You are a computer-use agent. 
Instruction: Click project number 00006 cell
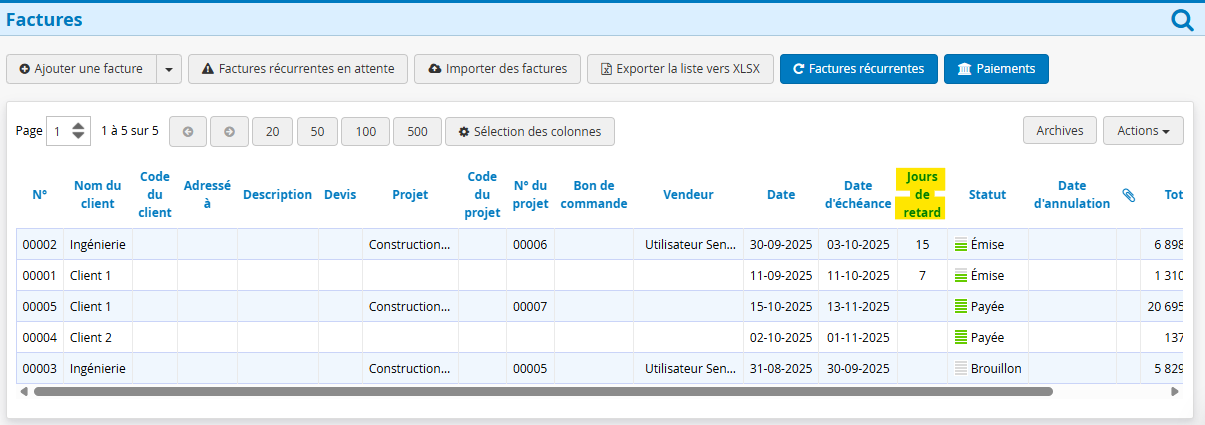530,244
